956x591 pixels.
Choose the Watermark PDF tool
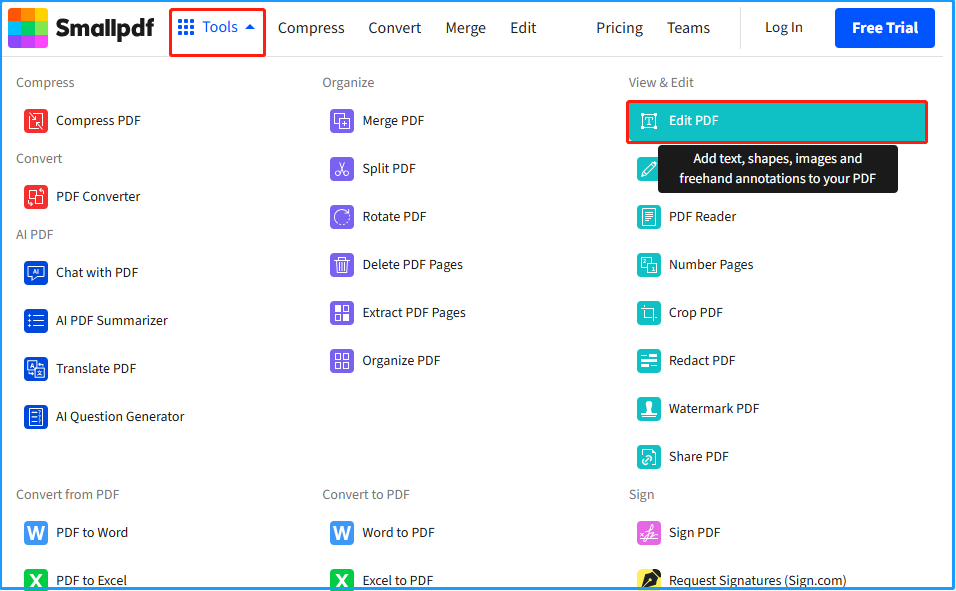pos(714,409)
